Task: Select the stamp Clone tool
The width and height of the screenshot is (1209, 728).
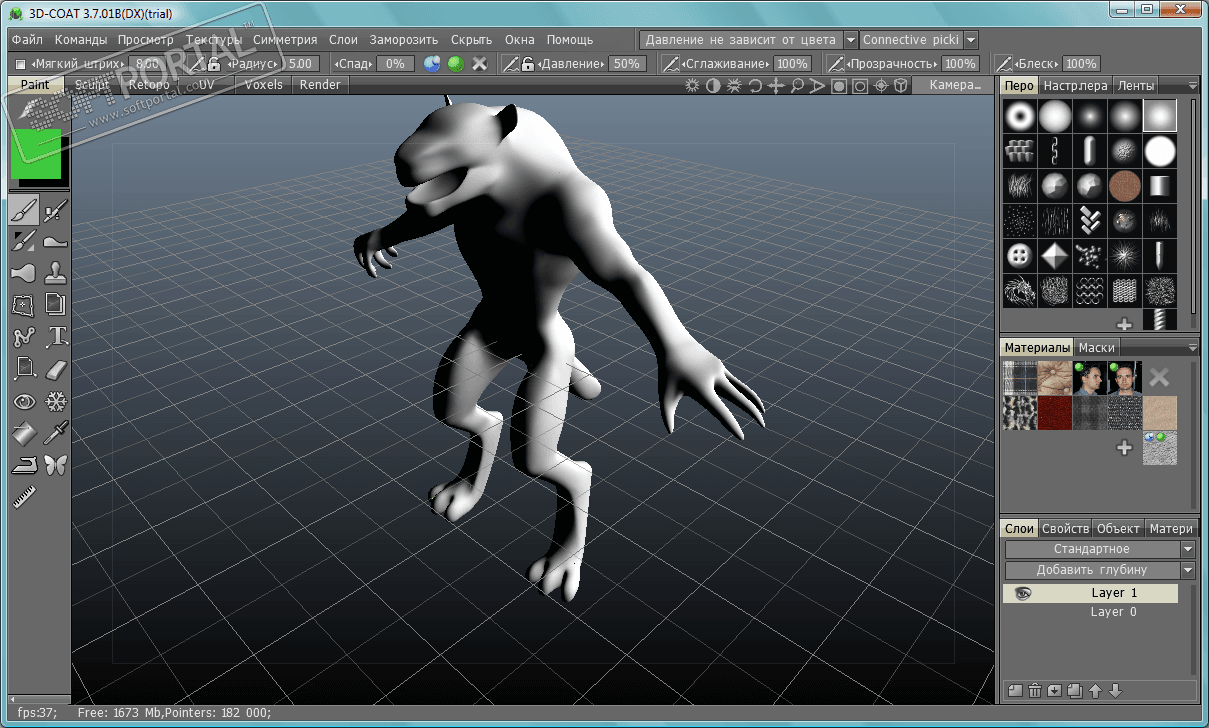Action: (56, 272)
